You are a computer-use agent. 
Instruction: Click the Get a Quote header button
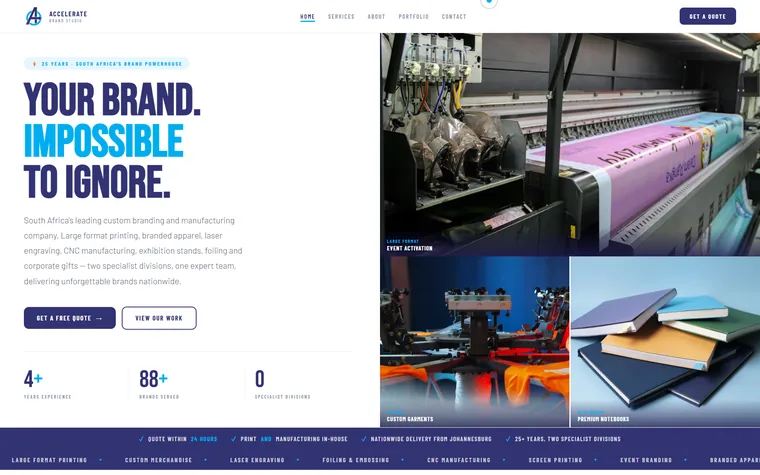pos(708,16)
